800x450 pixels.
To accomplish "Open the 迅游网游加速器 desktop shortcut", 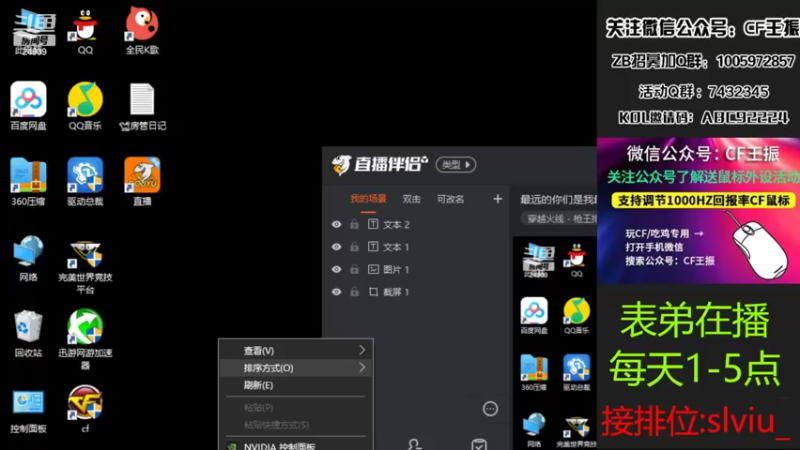I will click(x=85, y=340).
